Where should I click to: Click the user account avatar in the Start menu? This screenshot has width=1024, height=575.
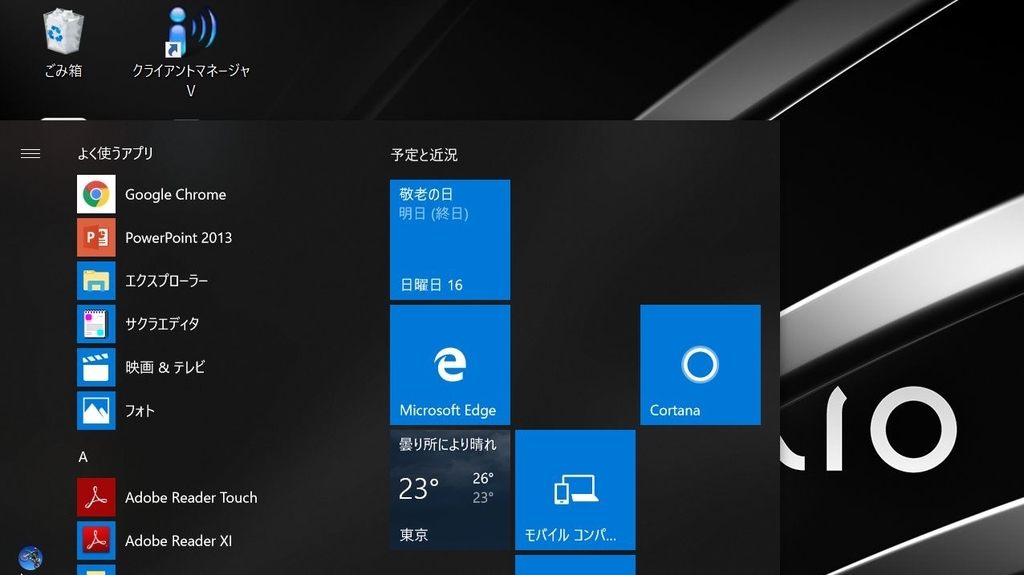click(30, 558)
